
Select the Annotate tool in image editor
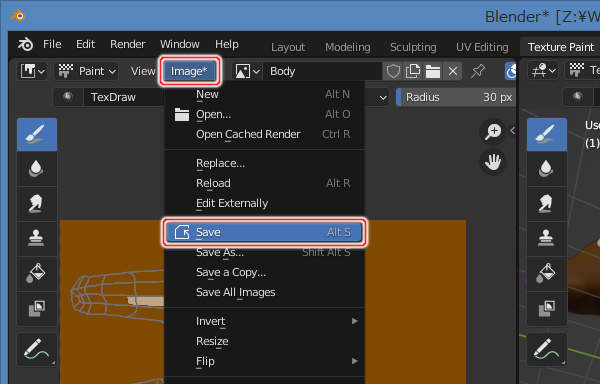[37, 350]
